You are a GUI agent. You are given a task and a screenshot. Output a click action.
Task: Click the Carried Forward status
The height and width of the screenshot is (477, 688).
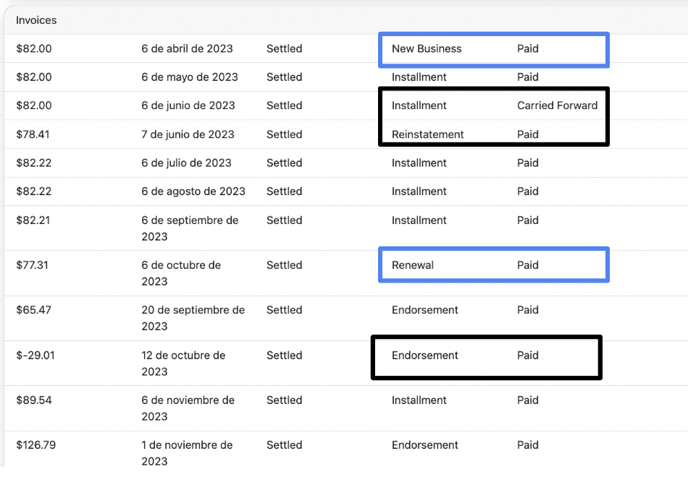557,106
